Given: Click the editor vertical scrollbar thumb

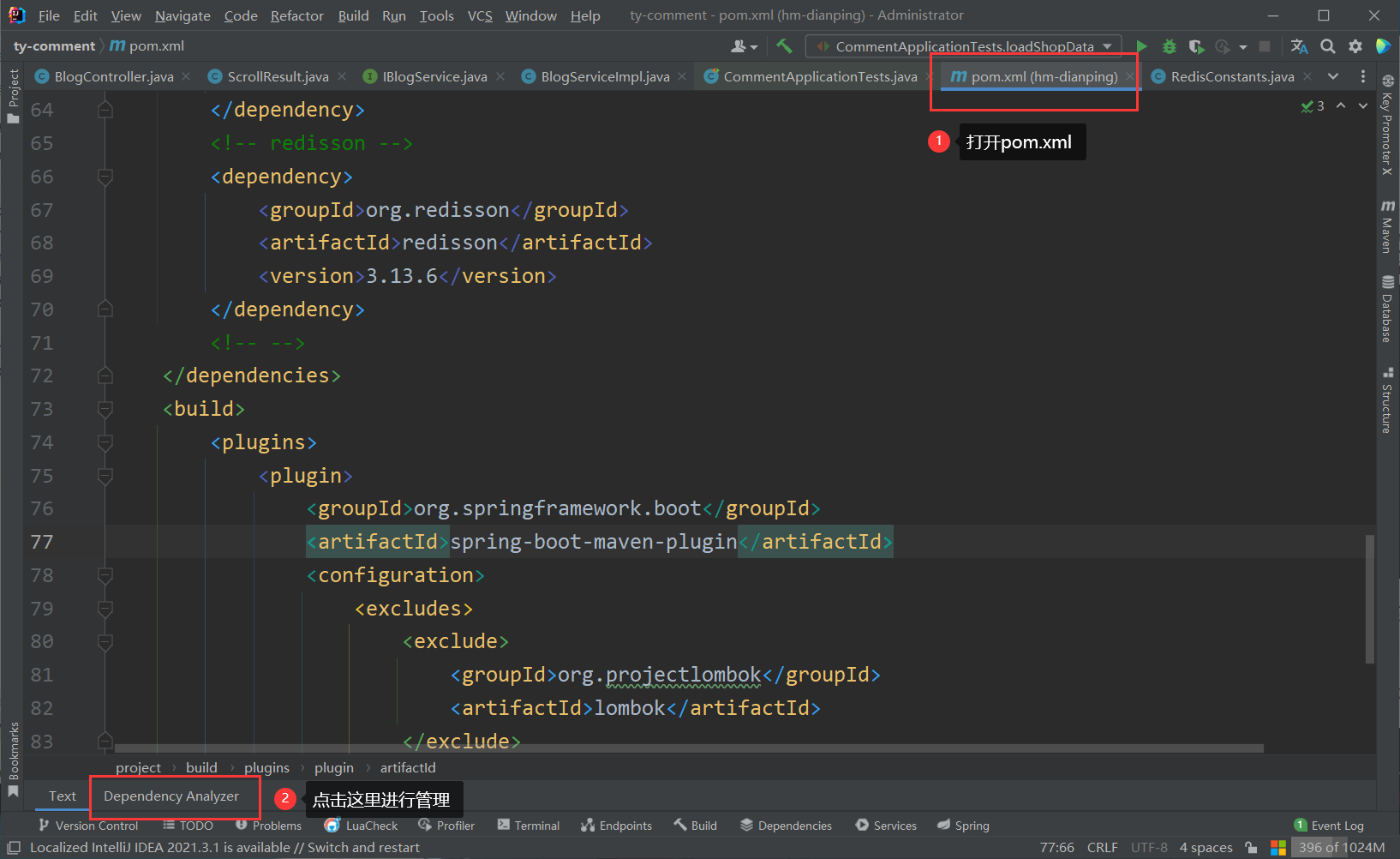Looking at the screenshot, I should point(1370,598).
